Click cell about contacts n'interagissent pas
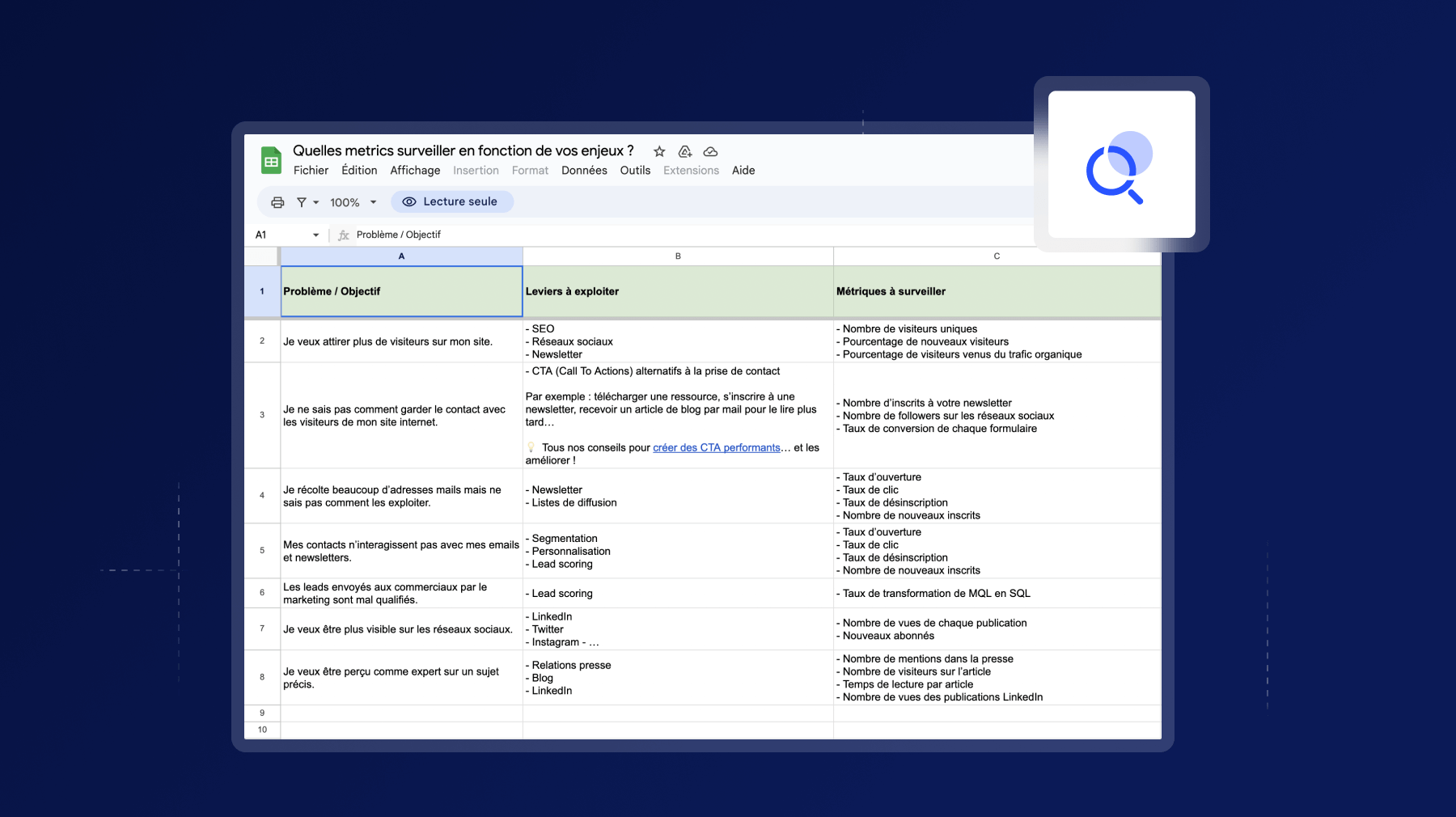The width and height of the screenshot is (1456, 817). click(401, 551)
